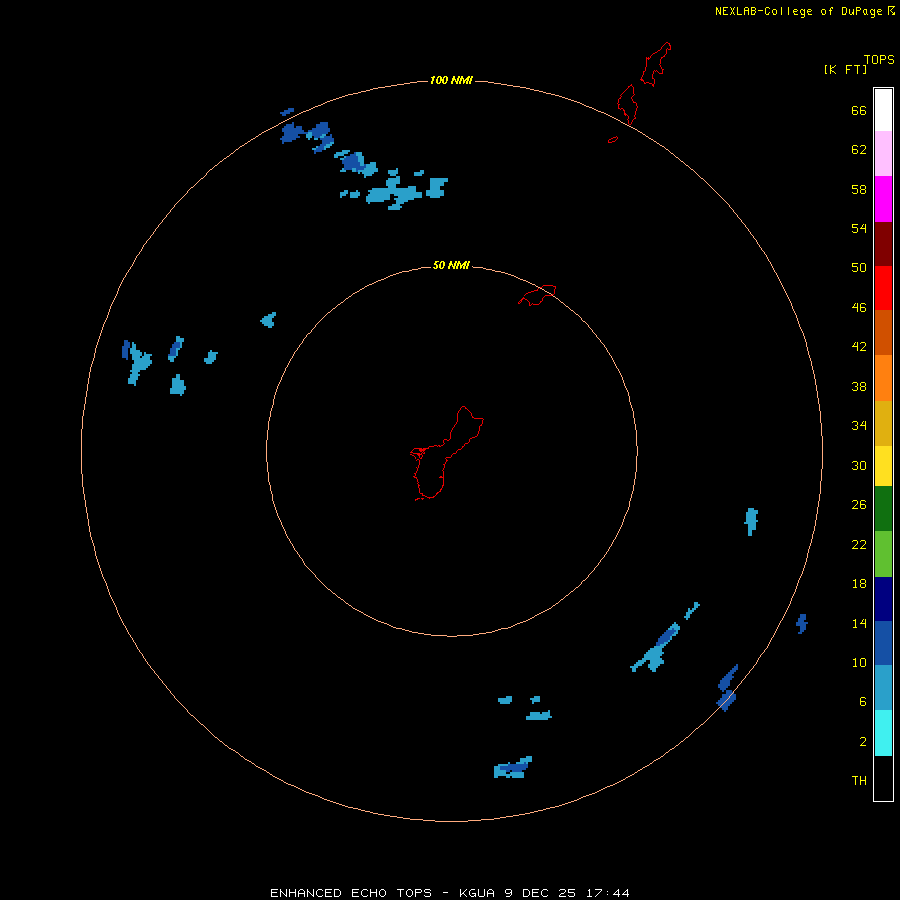Click the legend value "6"
This screenshot has width=900, height=900.
[x=863, y=702]
